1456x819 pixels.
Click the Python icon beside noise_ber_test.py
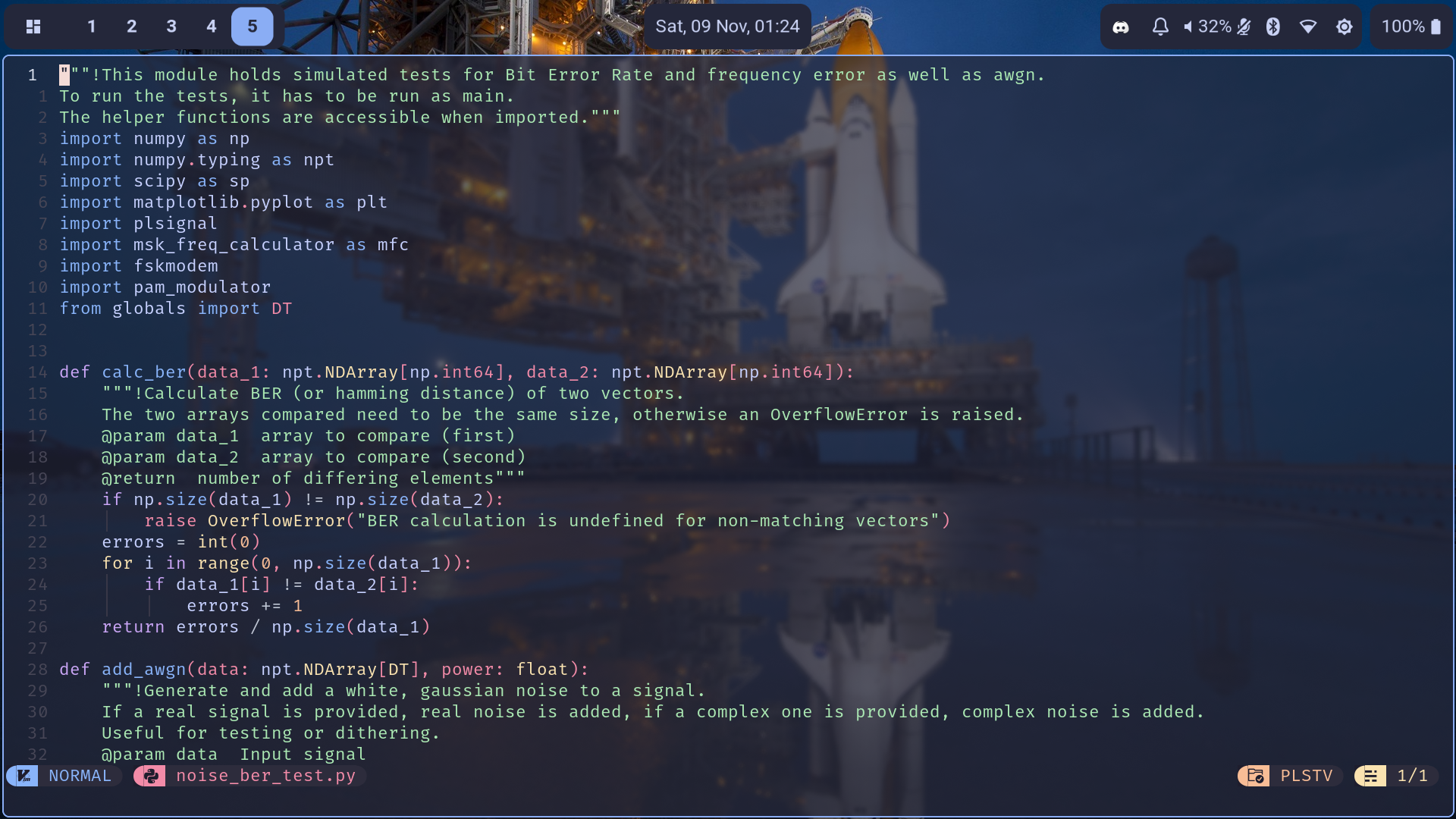click(150, 776)
